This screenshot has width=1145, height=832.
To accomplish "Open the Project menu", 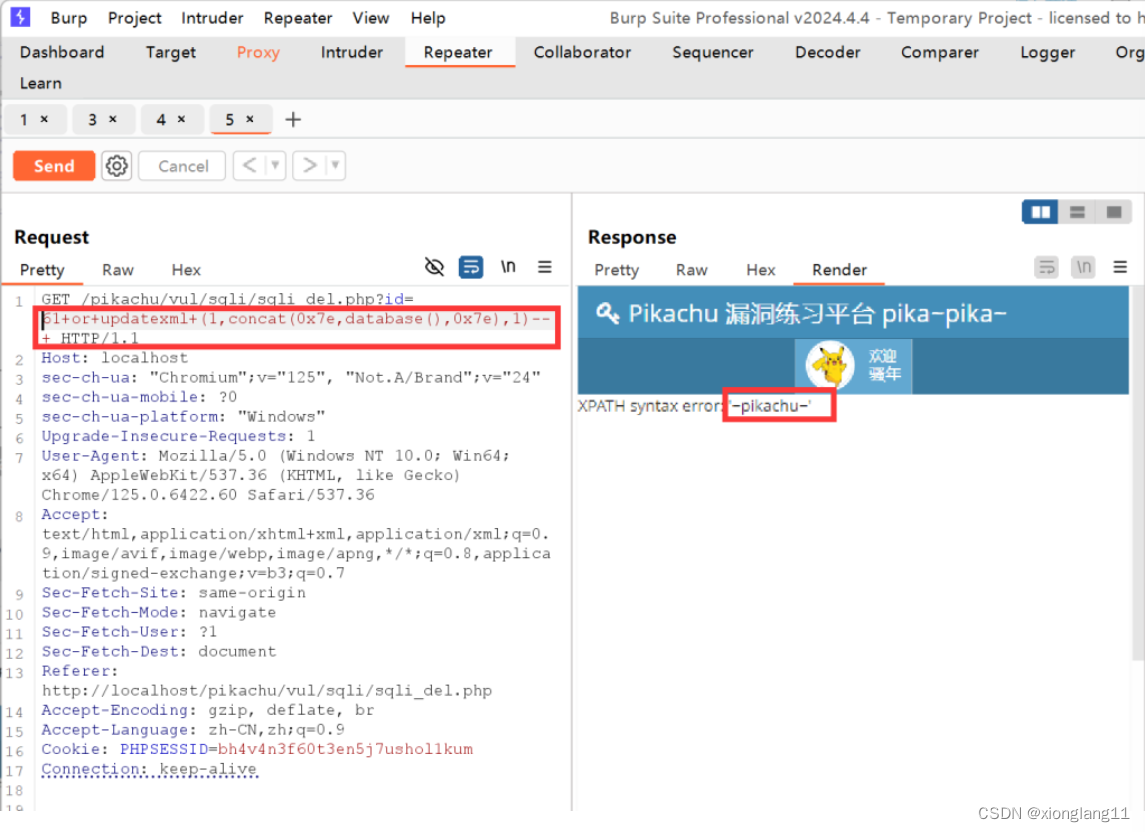I will (134, 18).
